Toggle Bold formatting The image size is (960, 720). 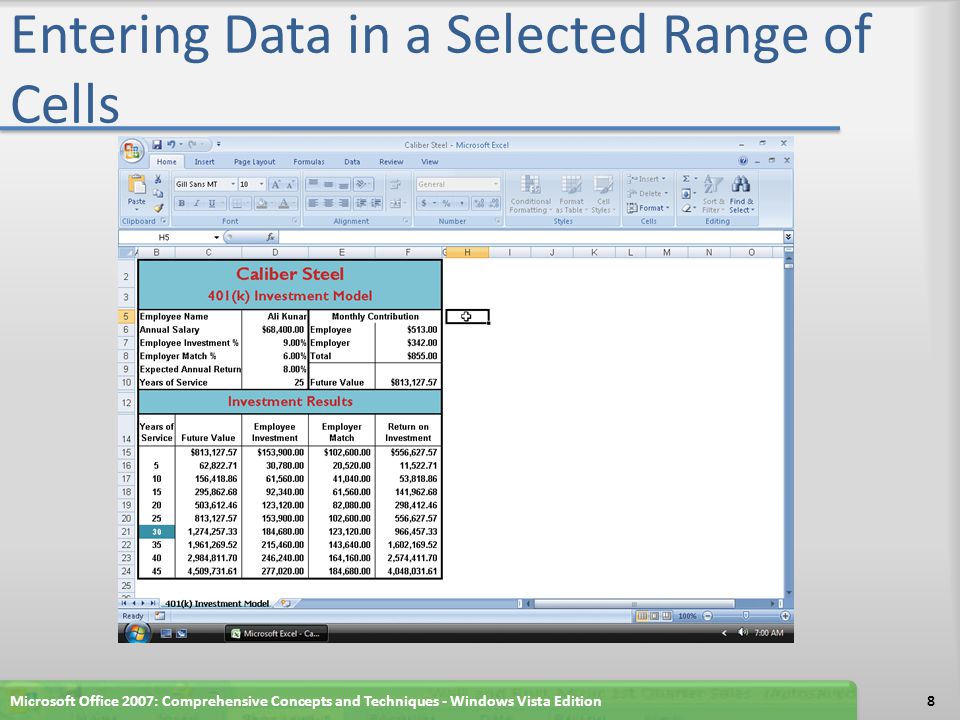click(x=181, y=203)
